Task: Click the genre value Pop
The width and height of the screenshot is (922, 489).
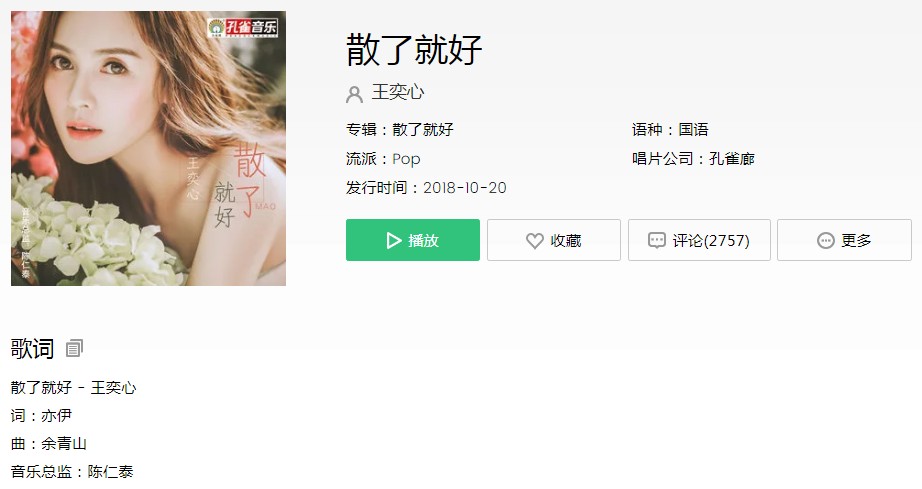Action: pos(406,159)
